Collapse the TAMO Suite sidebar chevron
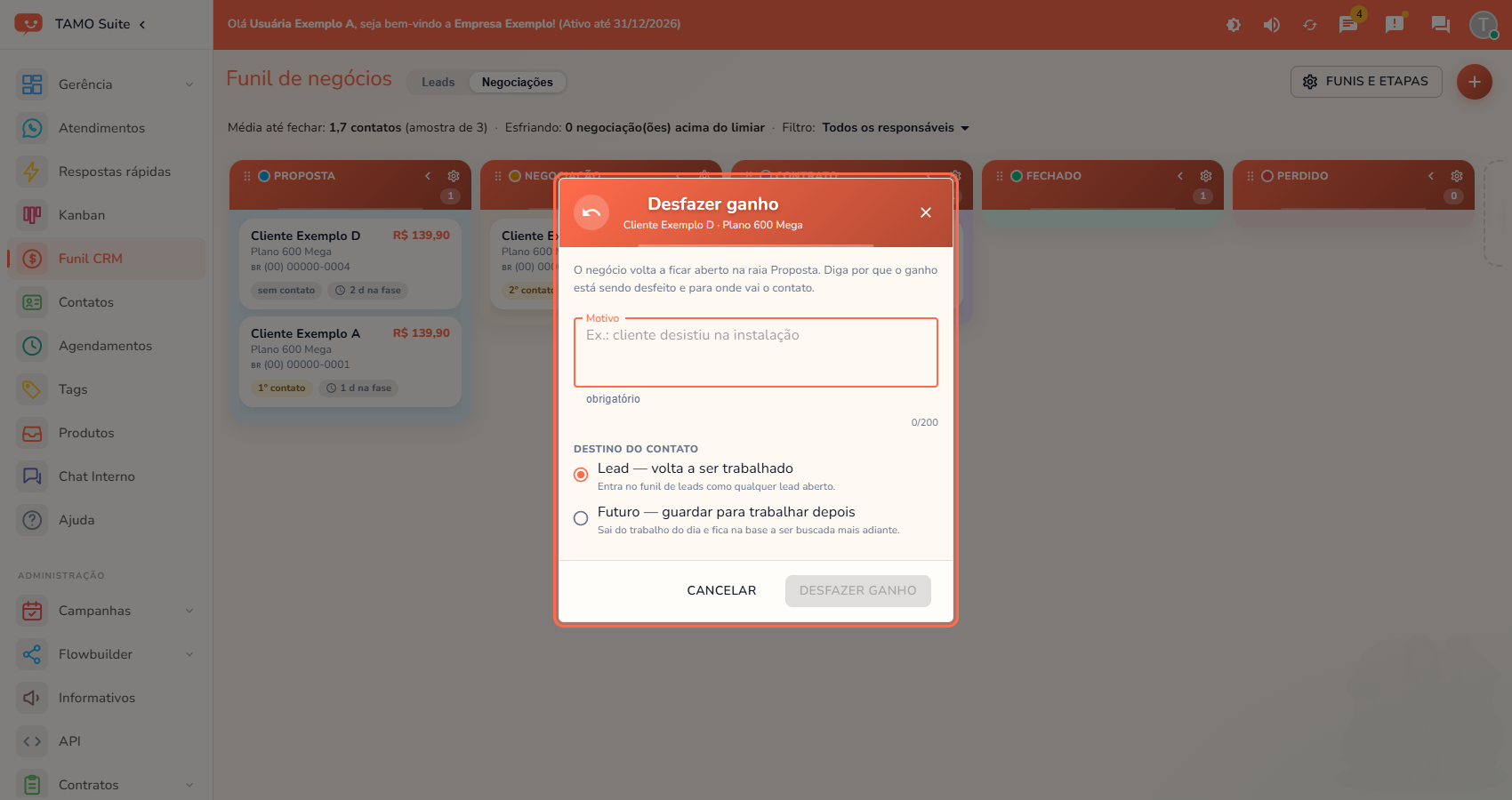 tap(142, 24)
